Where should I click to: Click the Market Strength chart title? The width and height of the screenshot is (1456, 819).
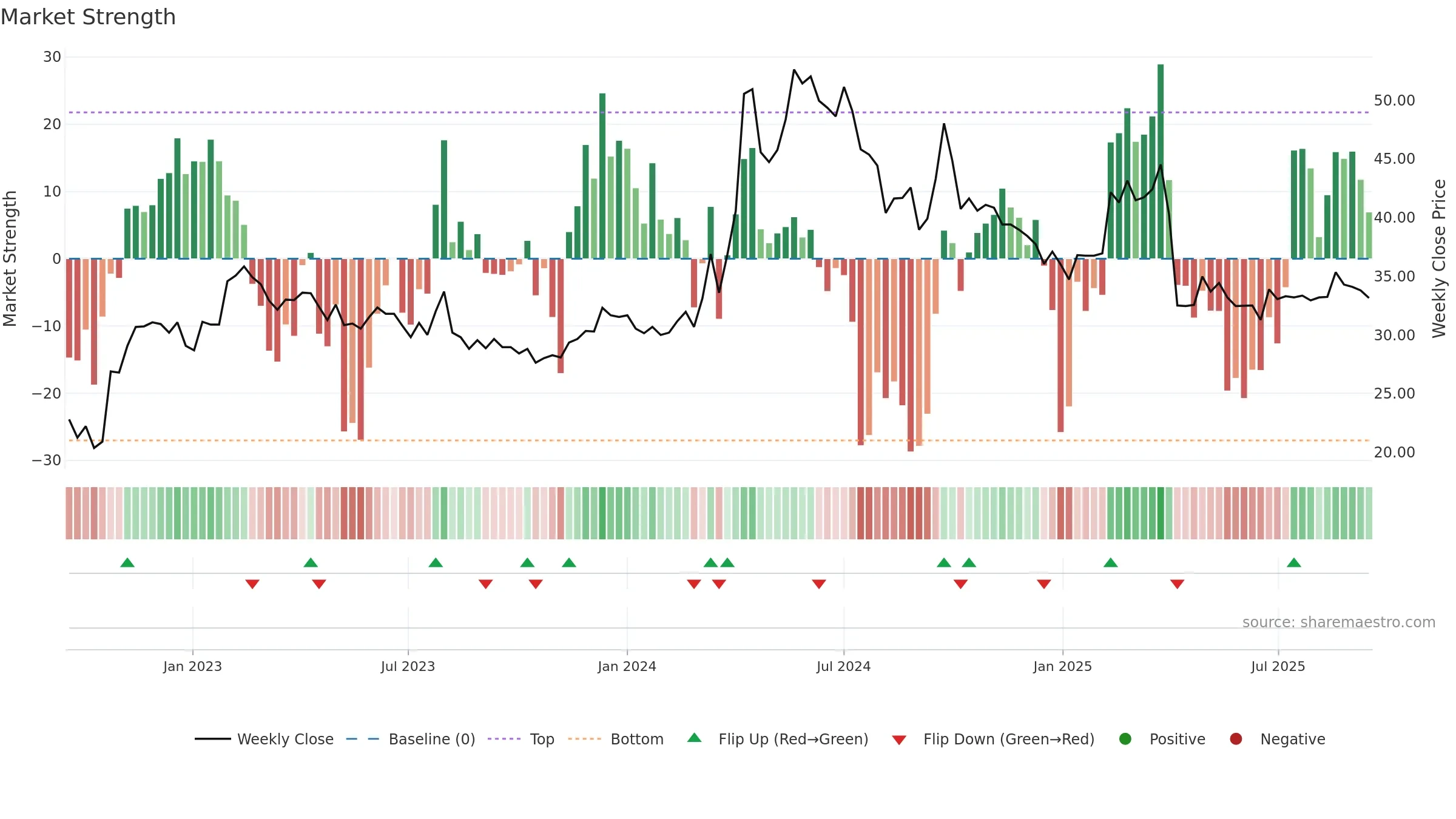click(x=88, y=17)
